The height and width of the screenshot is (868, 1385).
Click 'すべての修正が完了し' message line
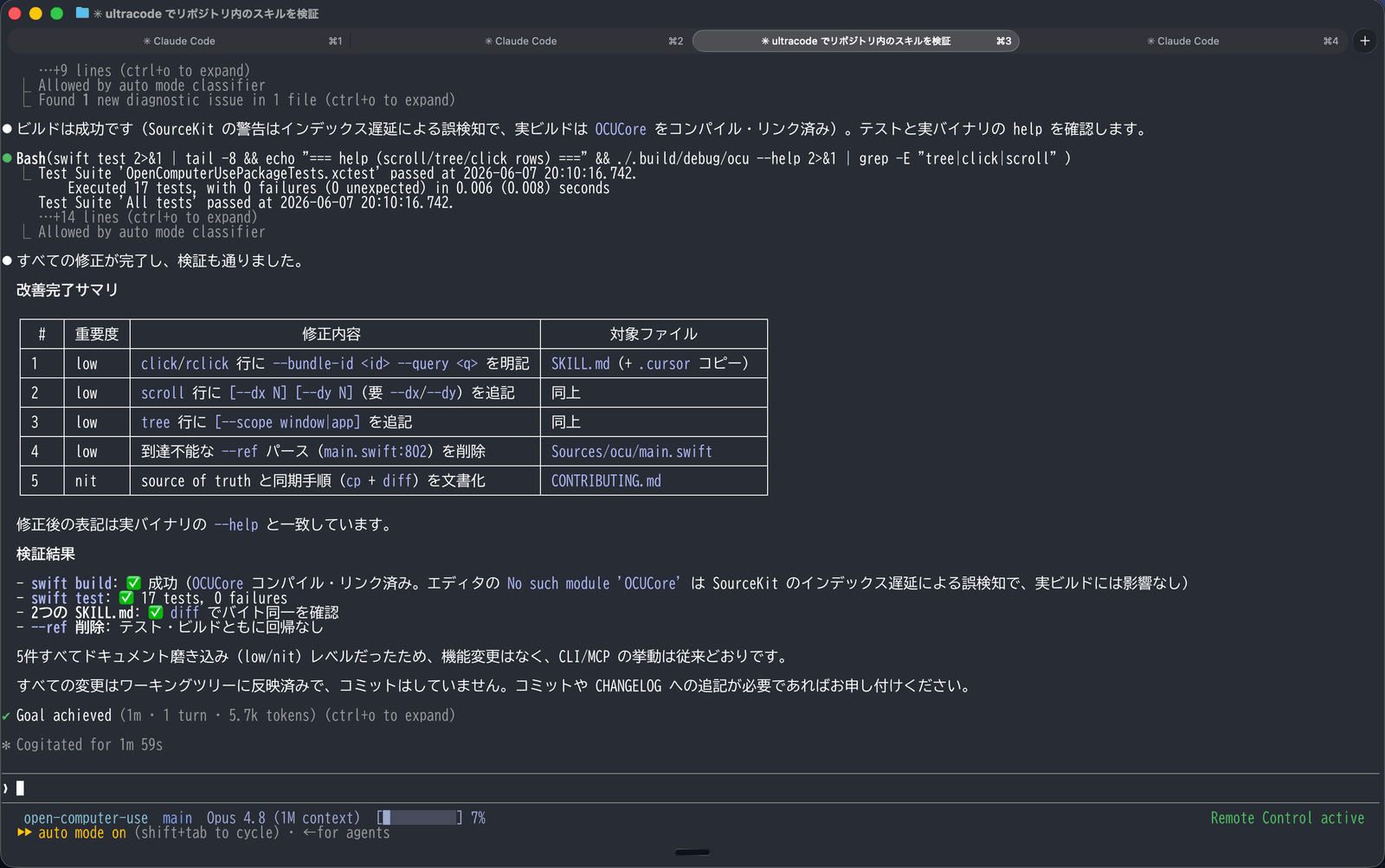click(160, 260)
